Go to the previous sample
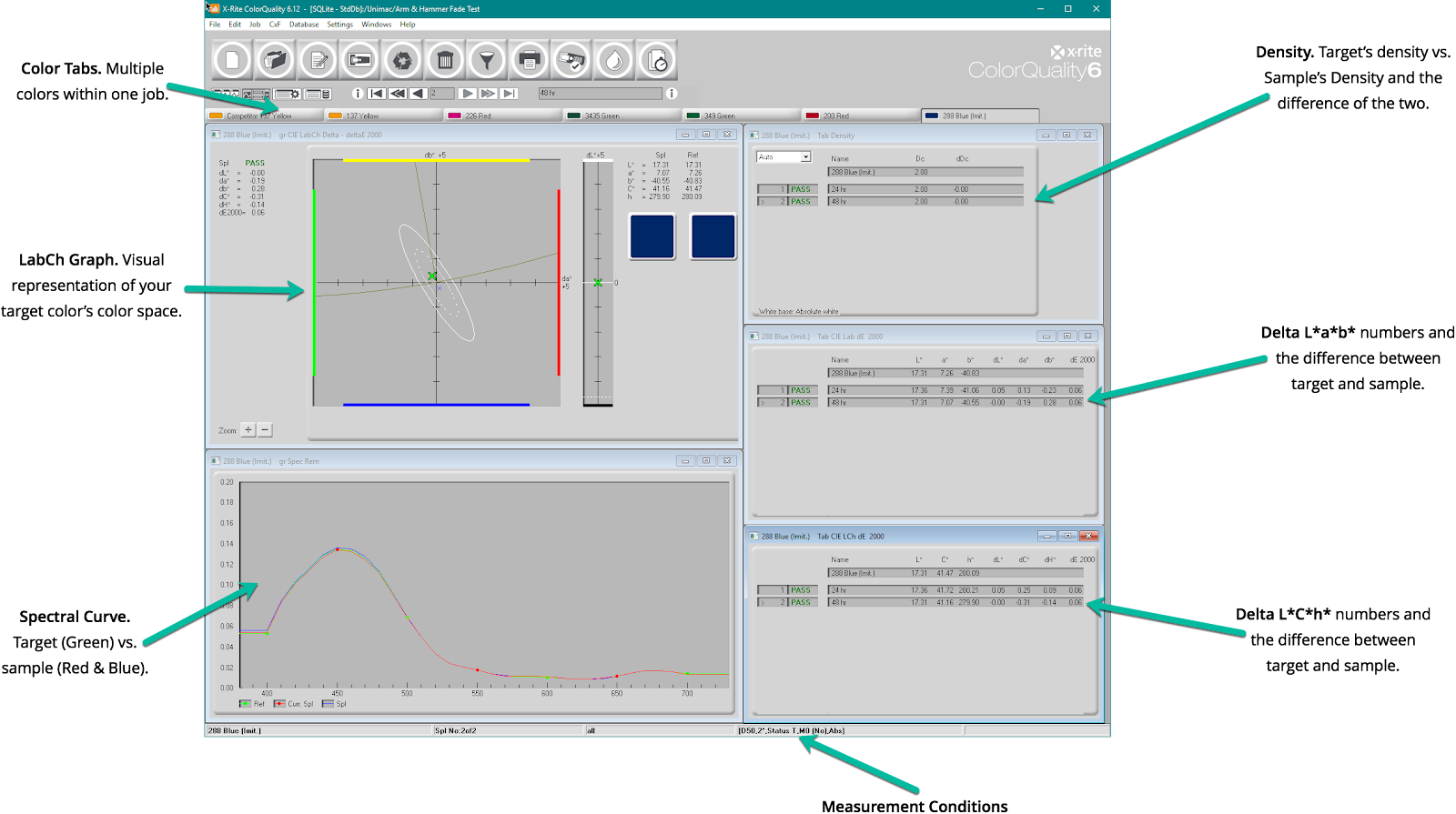 (418, 94)
